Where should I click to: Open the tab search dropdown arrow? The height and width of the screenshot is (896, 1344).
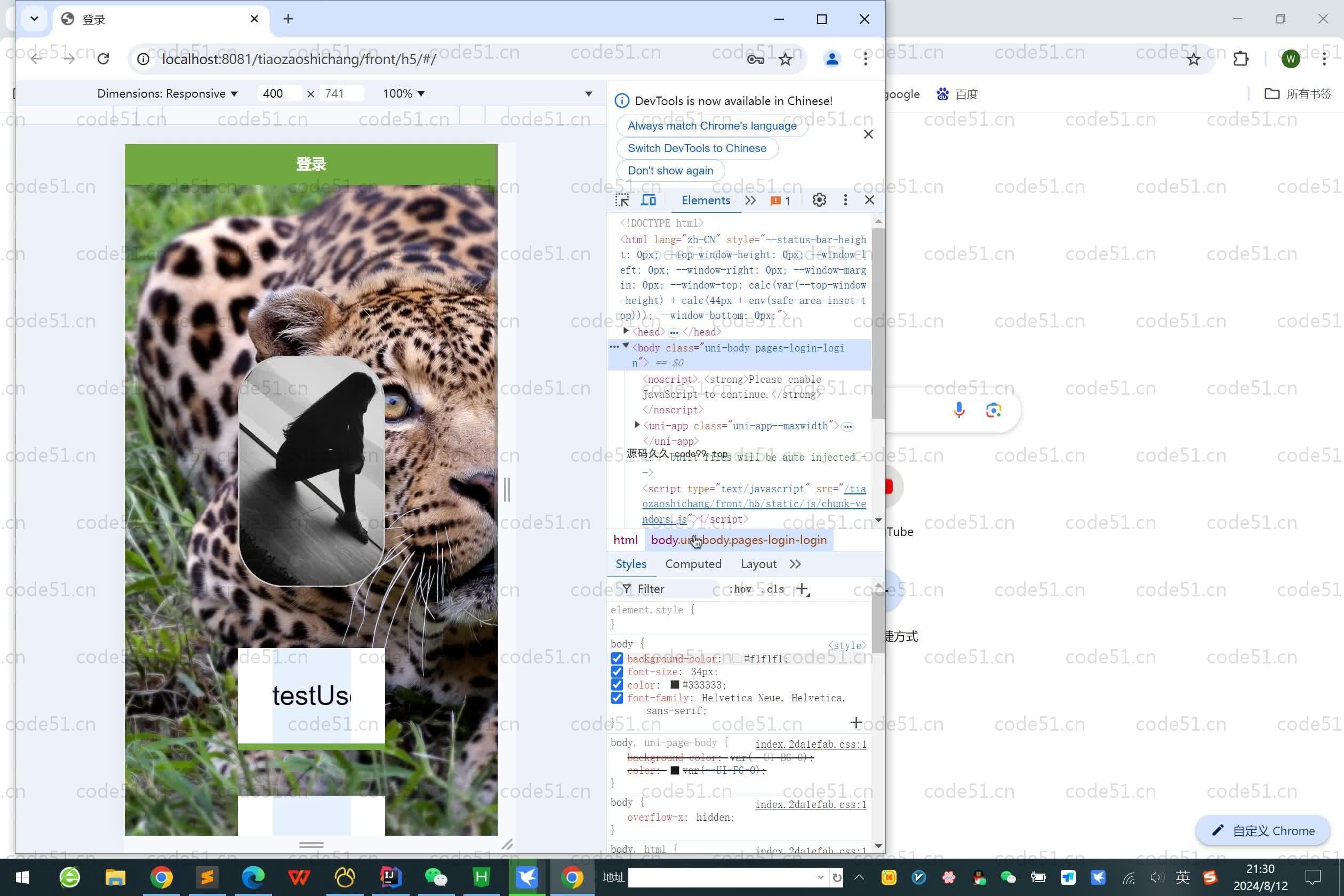pyautogui.click(x=34, y=19)
